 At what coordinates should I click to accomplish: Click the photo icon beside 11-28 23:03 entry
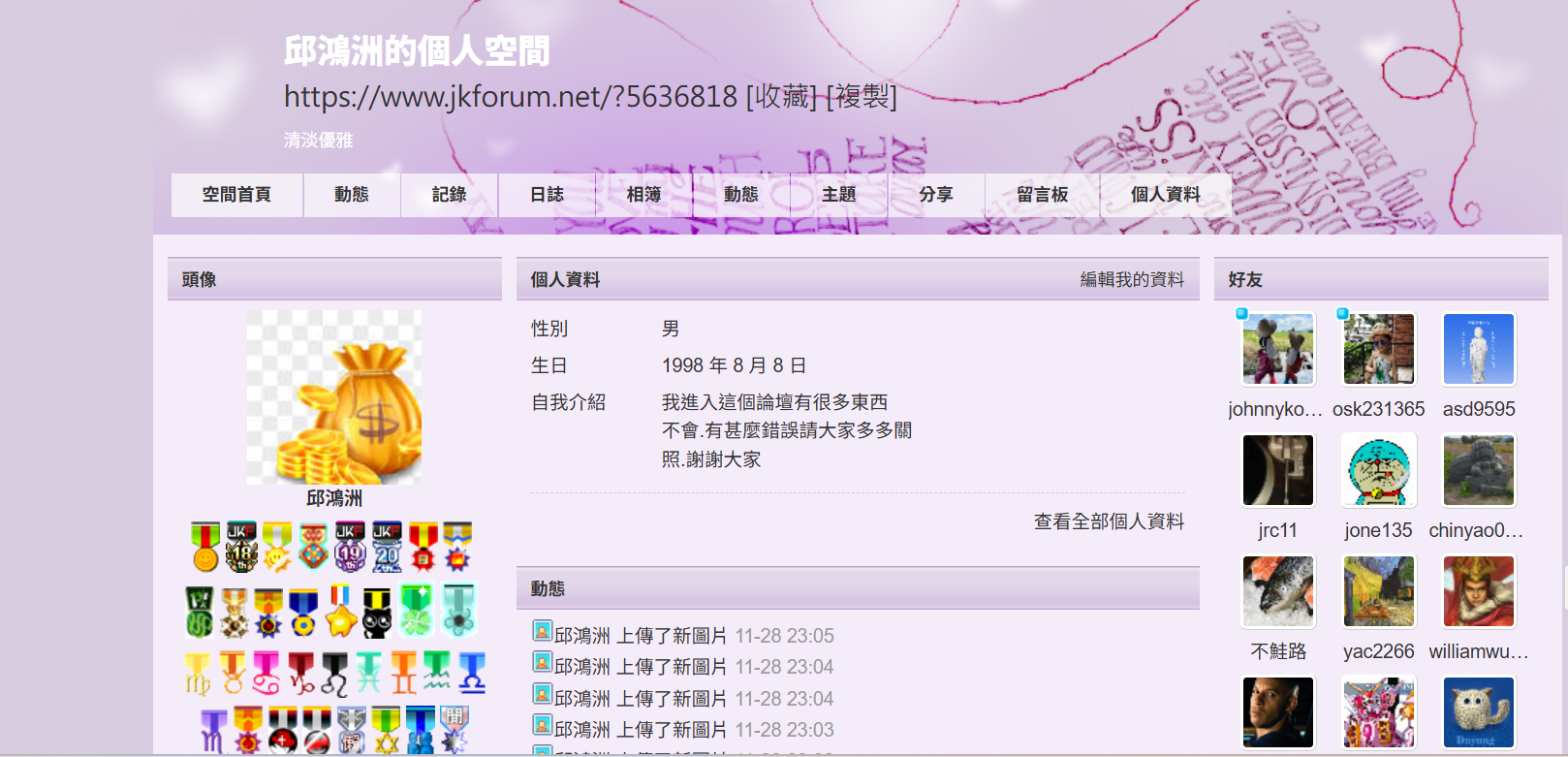(x=542, y=725)
